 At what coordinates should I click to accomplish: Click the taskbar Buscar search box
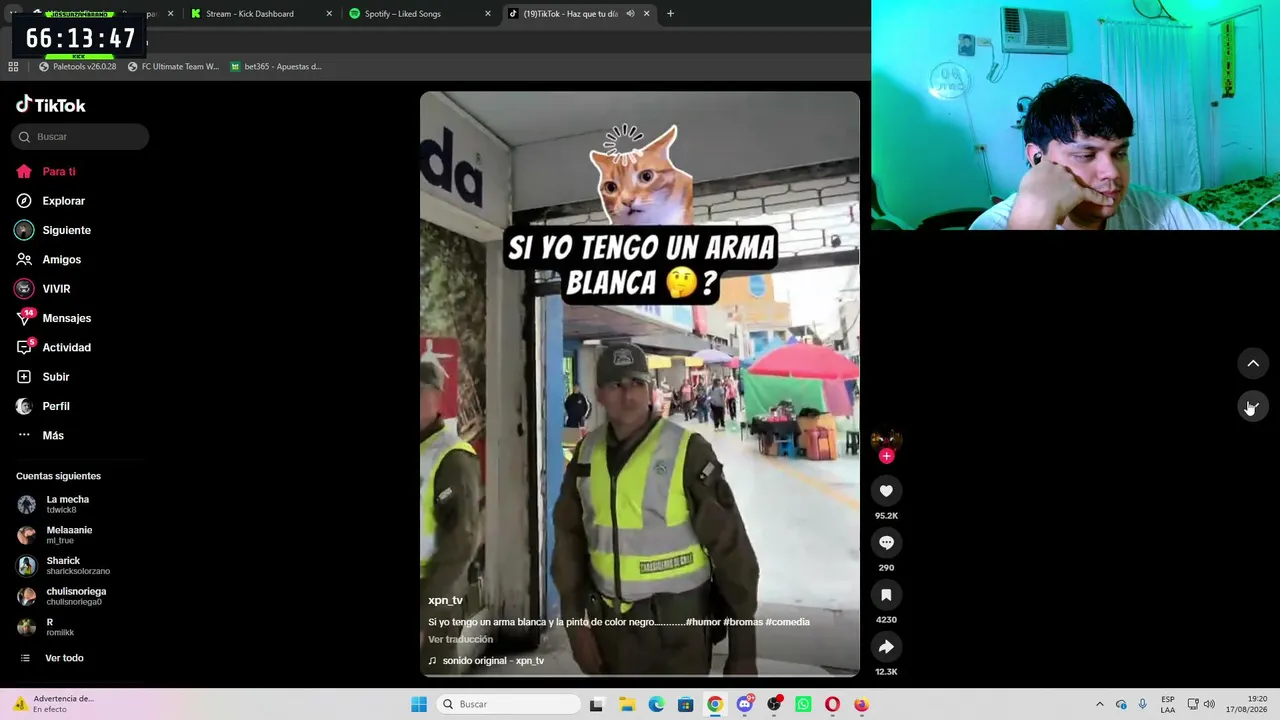(x=509, y=704)
